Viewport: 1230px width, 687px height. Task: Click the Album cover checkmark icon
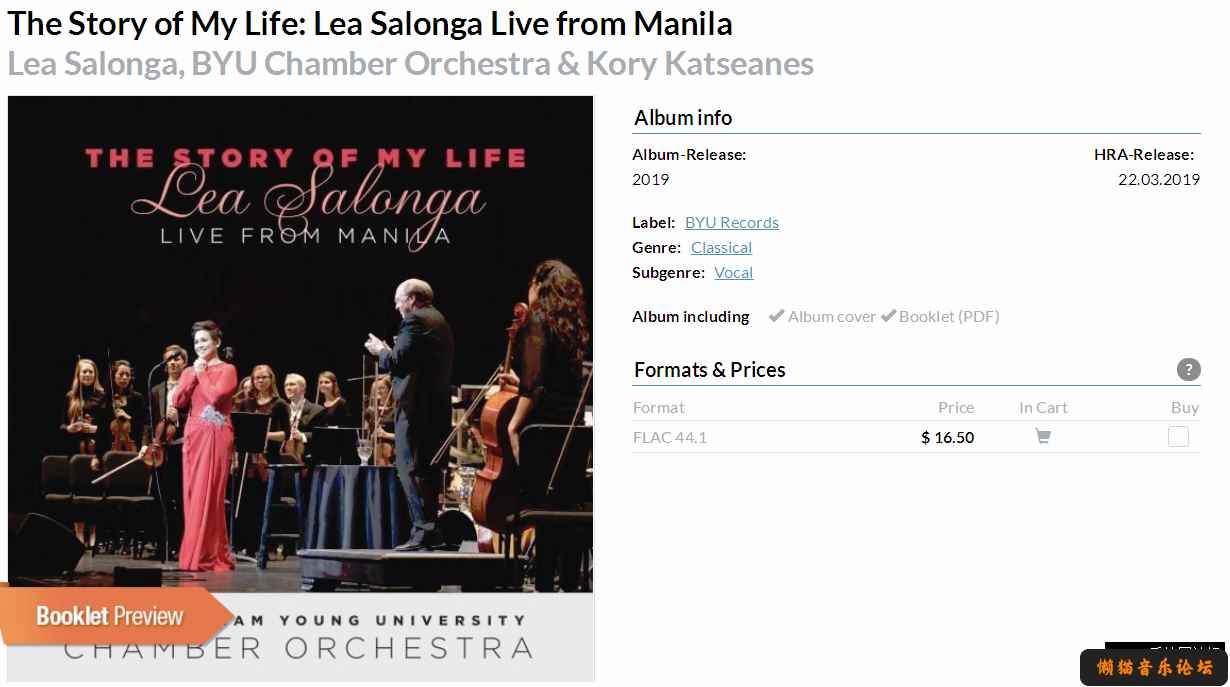[x=776, y=316]
